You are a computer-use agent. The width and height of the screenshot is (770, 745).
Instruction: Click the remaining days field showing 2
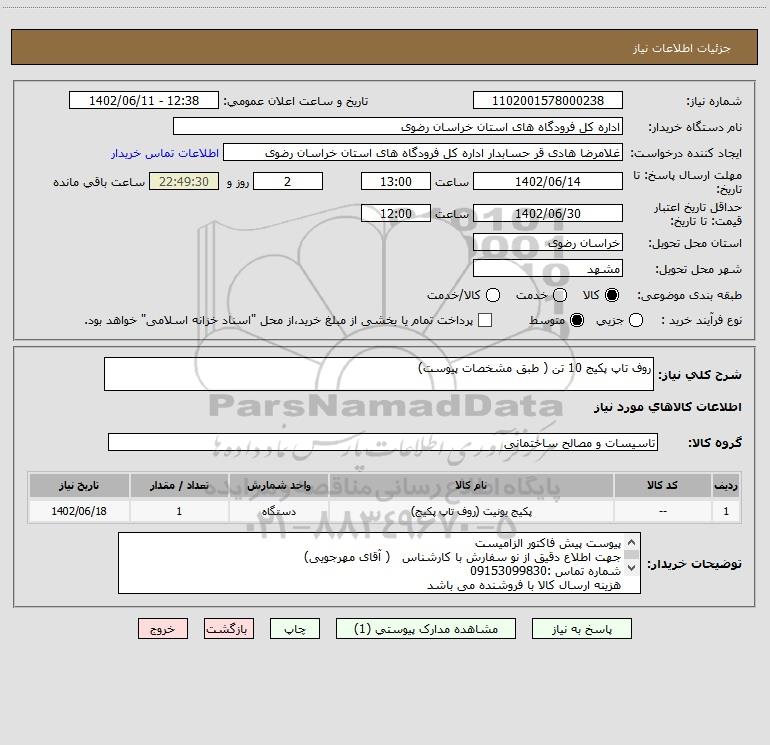click(288, 181)
